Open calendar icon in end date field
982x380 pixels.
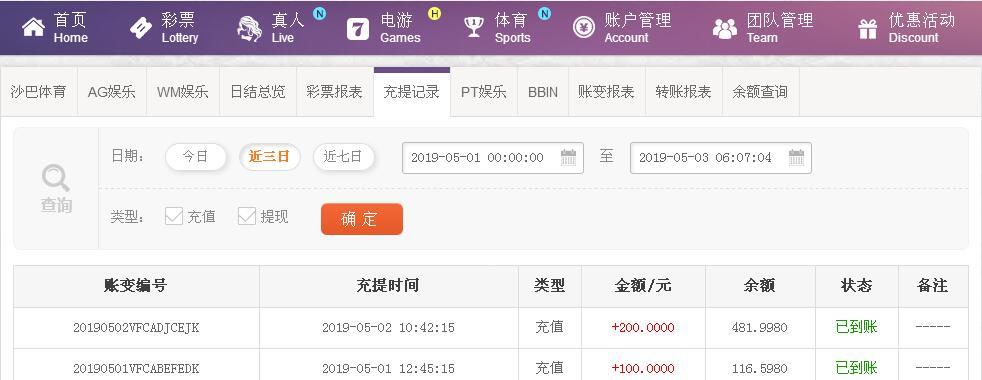click(x=796, y=157)
